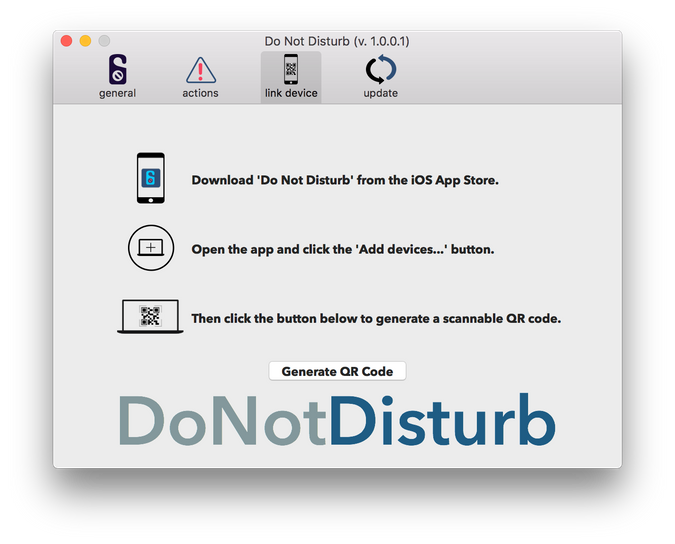This screenshot has width=675, height=544.
Task: Select the 'link device' tab label
Action: click(x=291, y=94)
